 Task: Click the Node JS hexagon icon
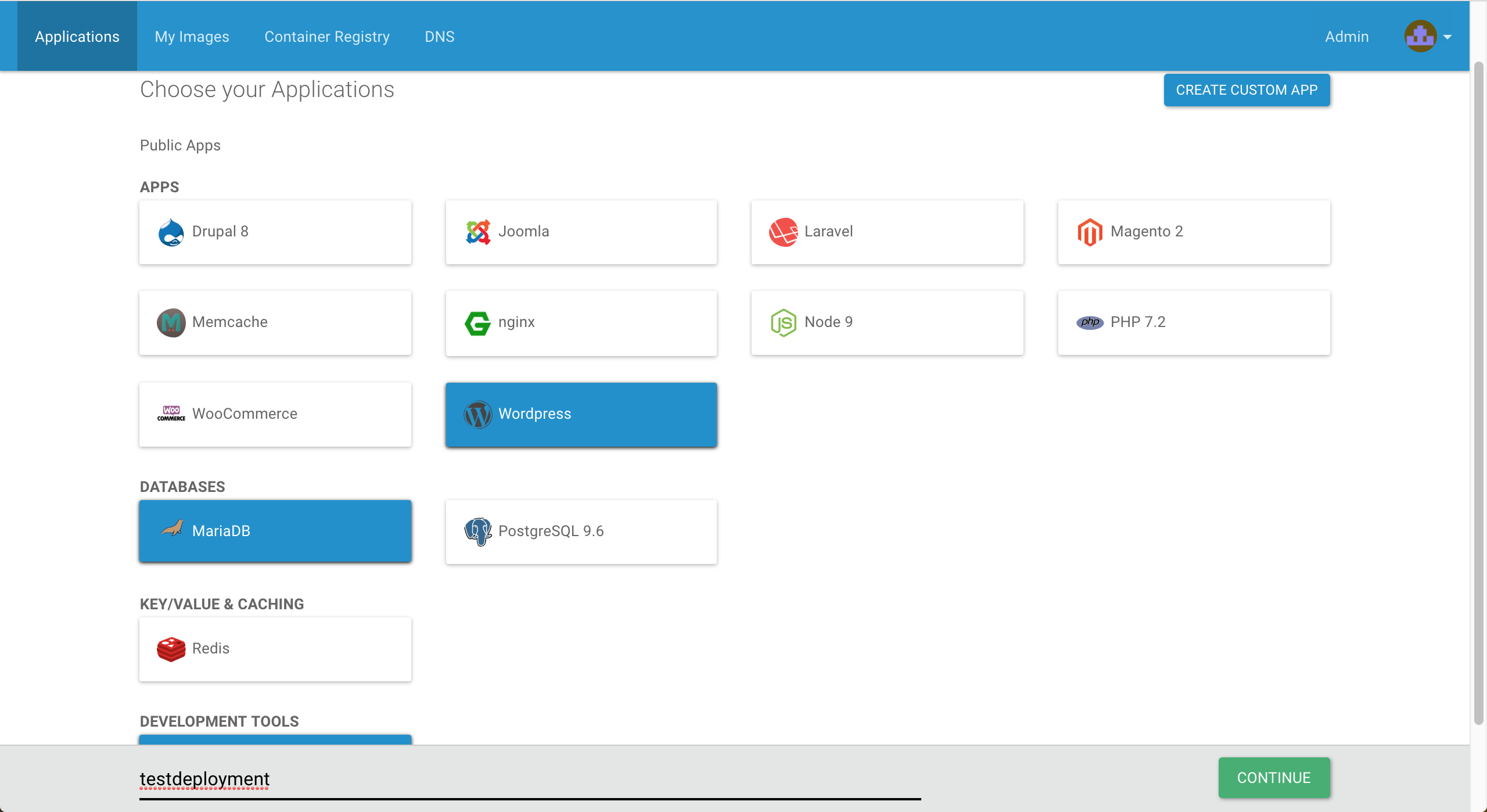pyautogui.click(x=783, y=323)
